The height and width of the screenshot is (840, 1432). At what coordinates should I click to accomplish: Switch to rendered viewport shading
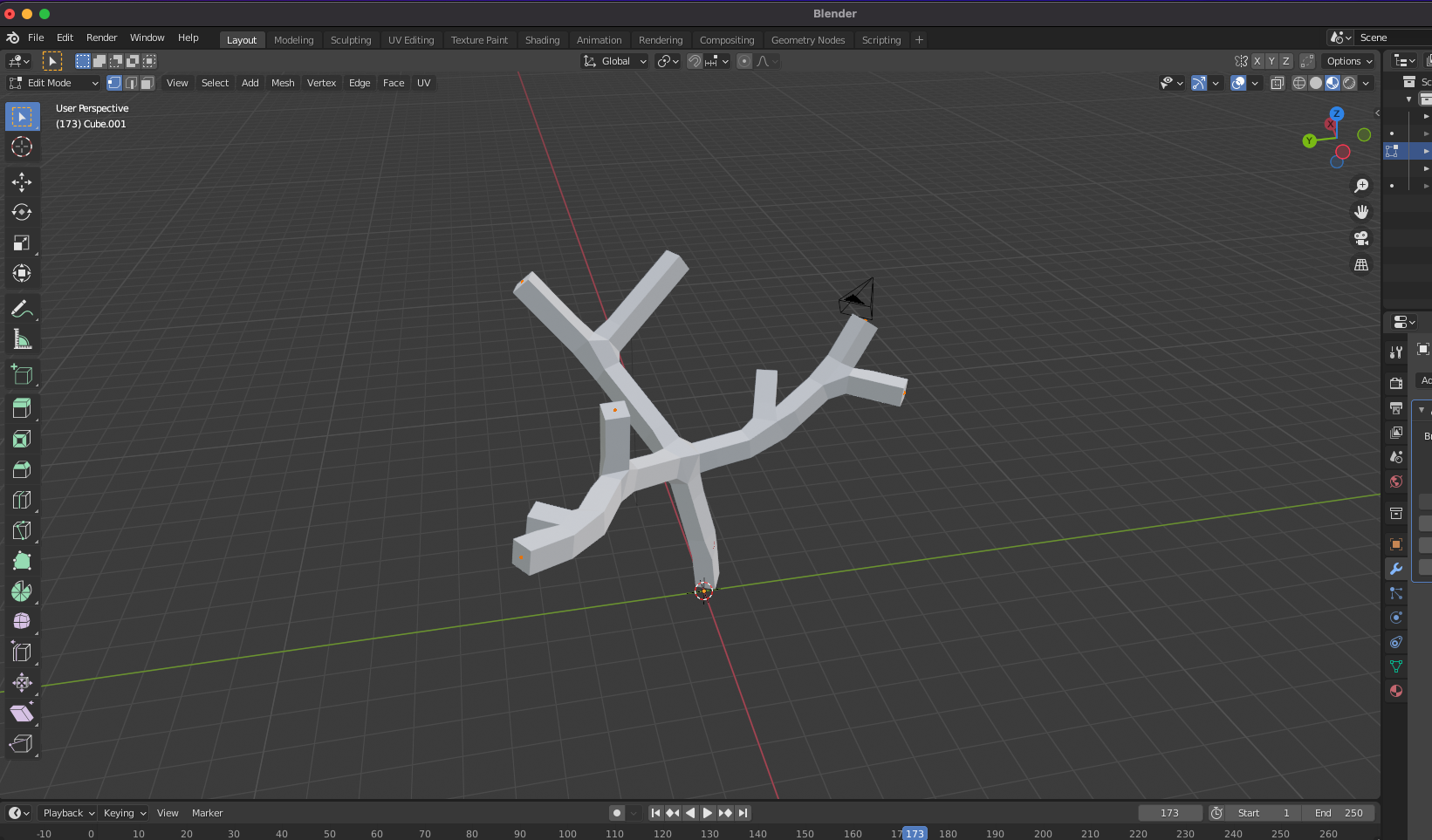tap(1349, 83)
